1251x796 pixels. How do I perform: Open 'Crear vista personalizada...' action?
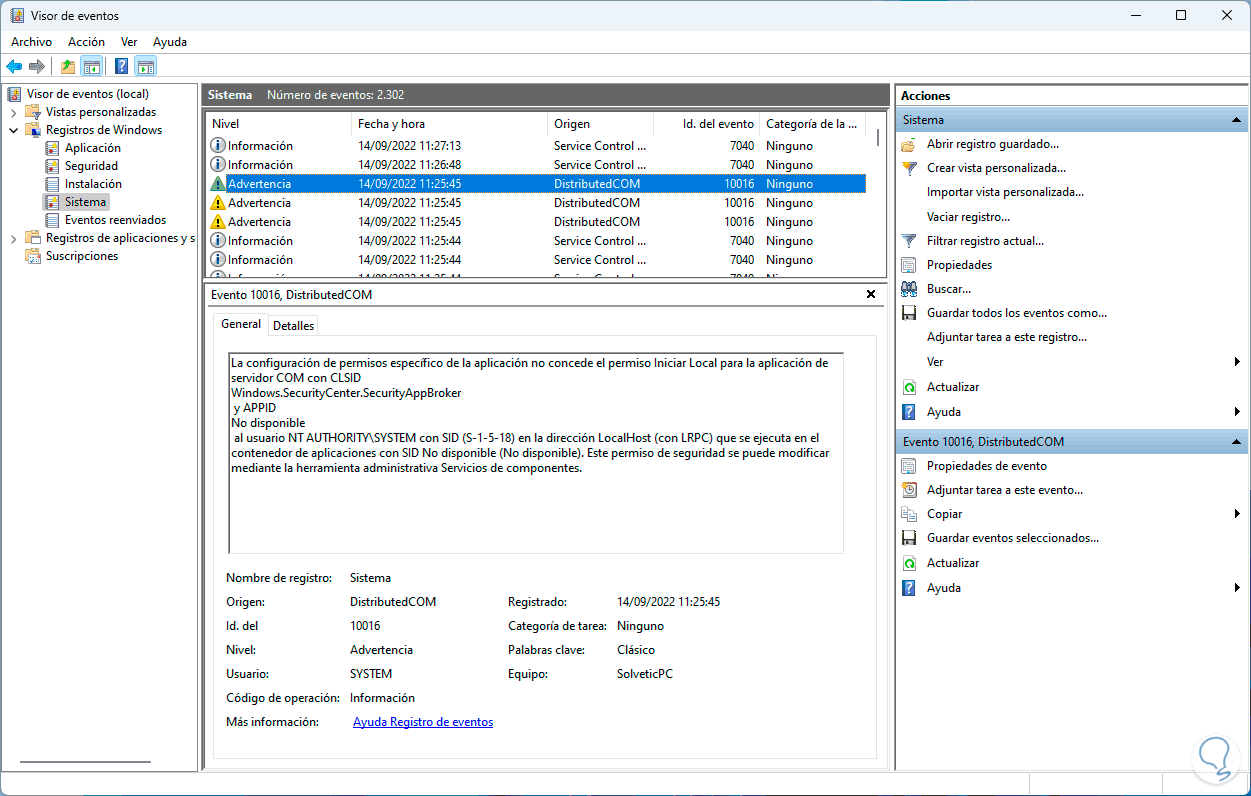pos(995,168)
